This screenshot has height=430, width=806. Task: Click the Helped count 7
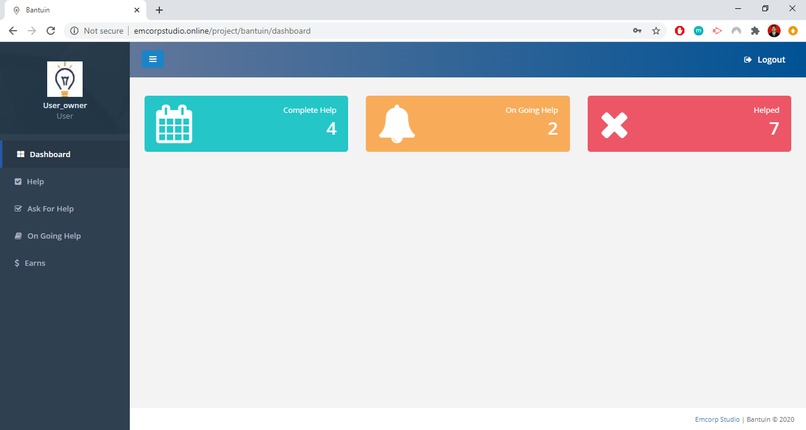(x=774, y=128)
